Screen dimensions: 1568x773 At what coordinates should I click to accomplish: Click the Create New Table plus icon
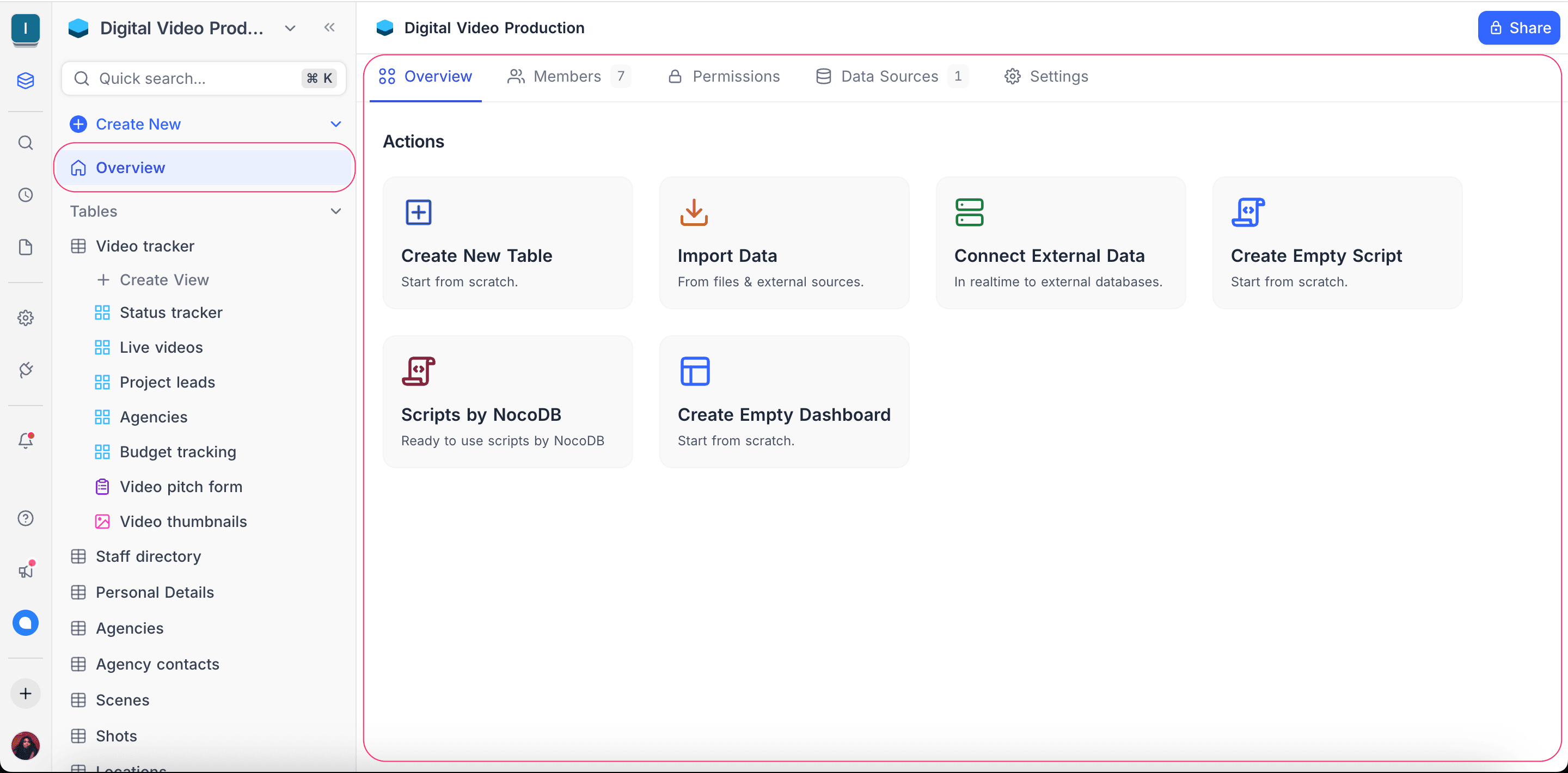click(x=418, y=212)
